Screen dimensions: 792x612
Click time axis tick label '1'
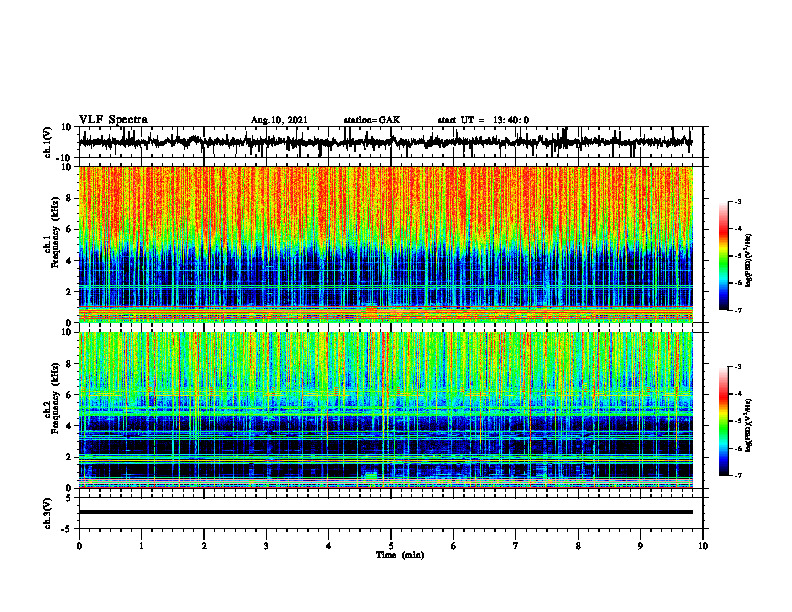point(141,546)
